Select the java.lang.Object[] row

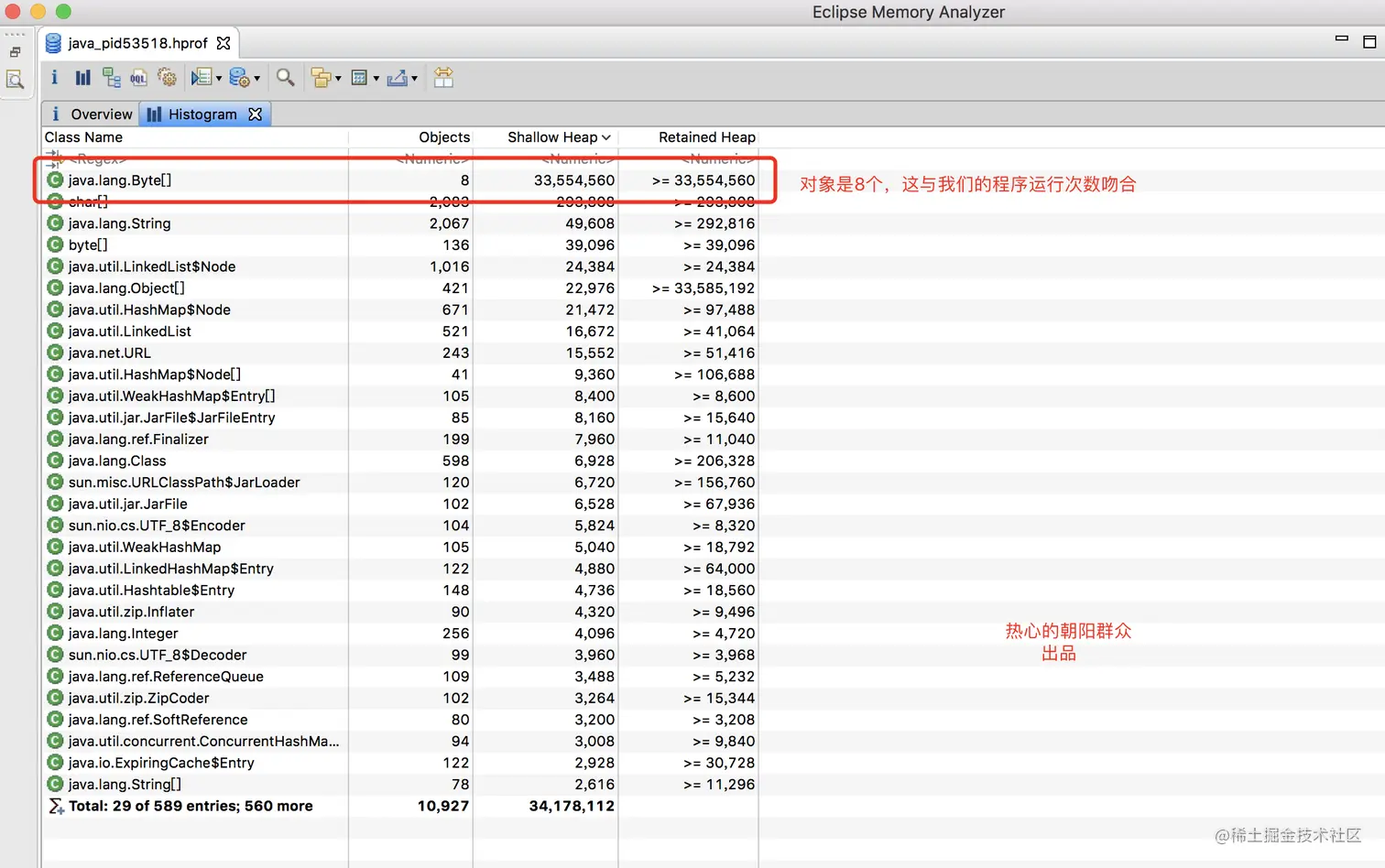click(400, 288)
